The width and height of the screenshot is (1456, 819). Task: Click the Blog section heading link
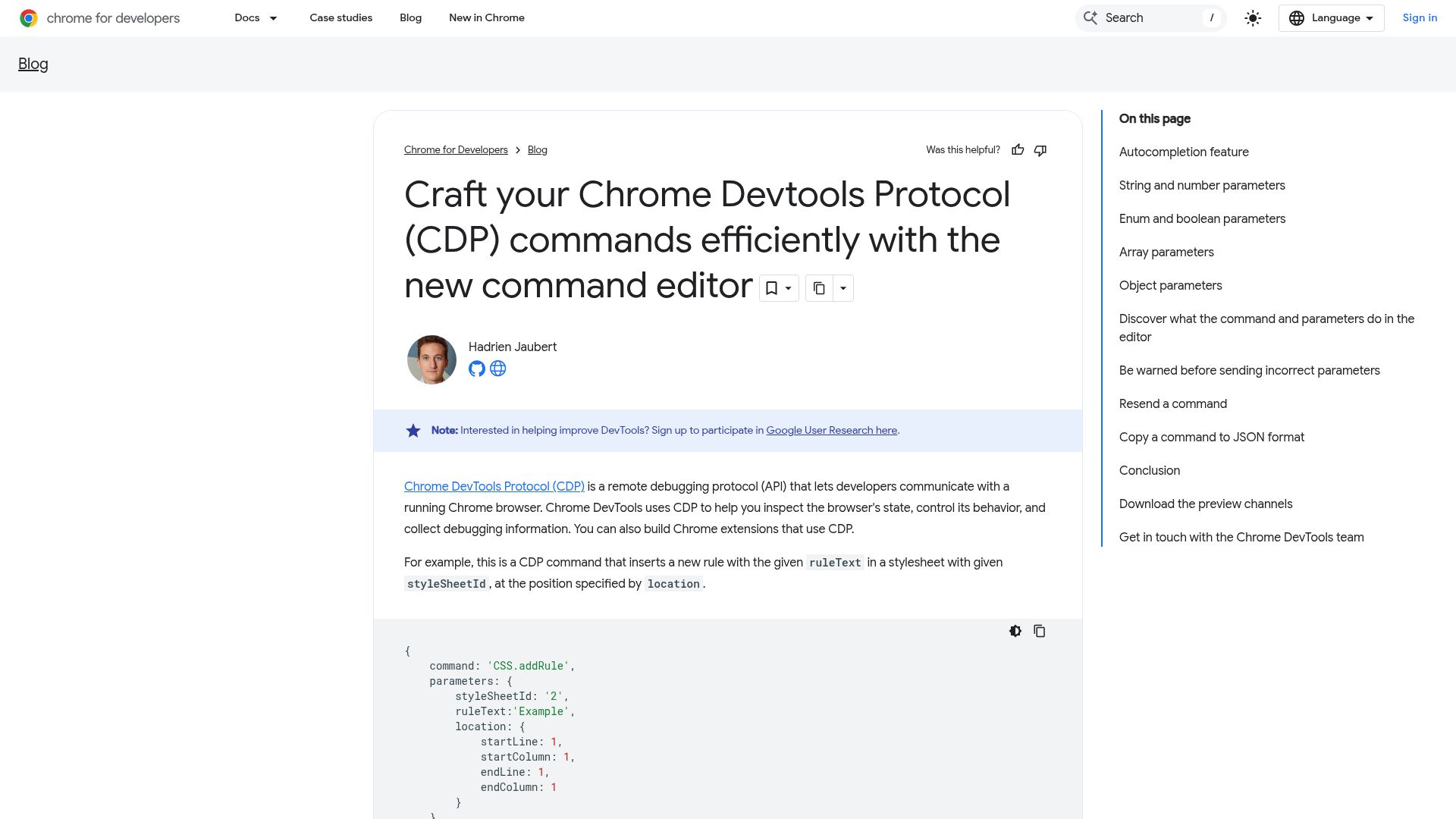coord(33,64)
